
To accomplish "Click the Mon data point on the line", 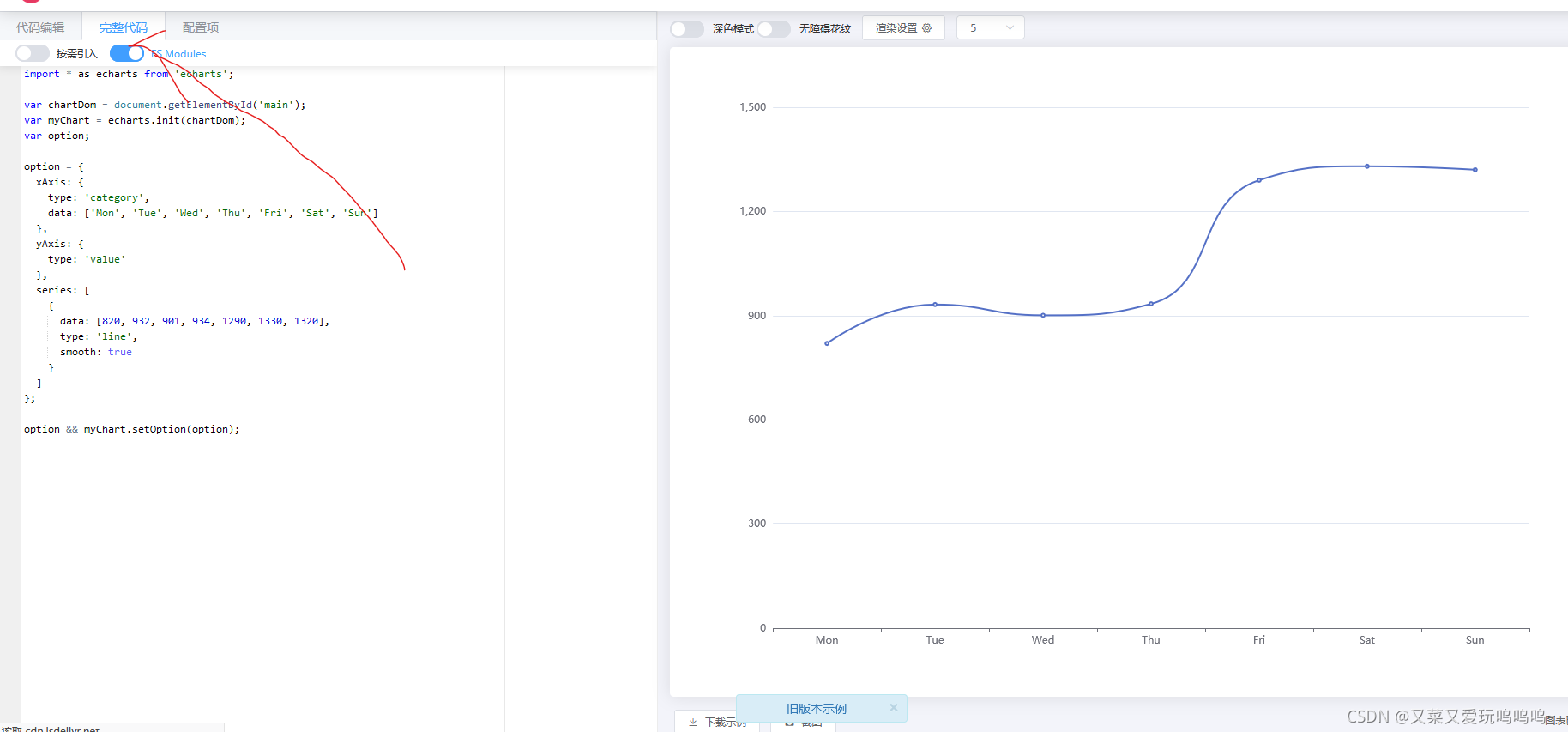I will [x=827, y=343].
